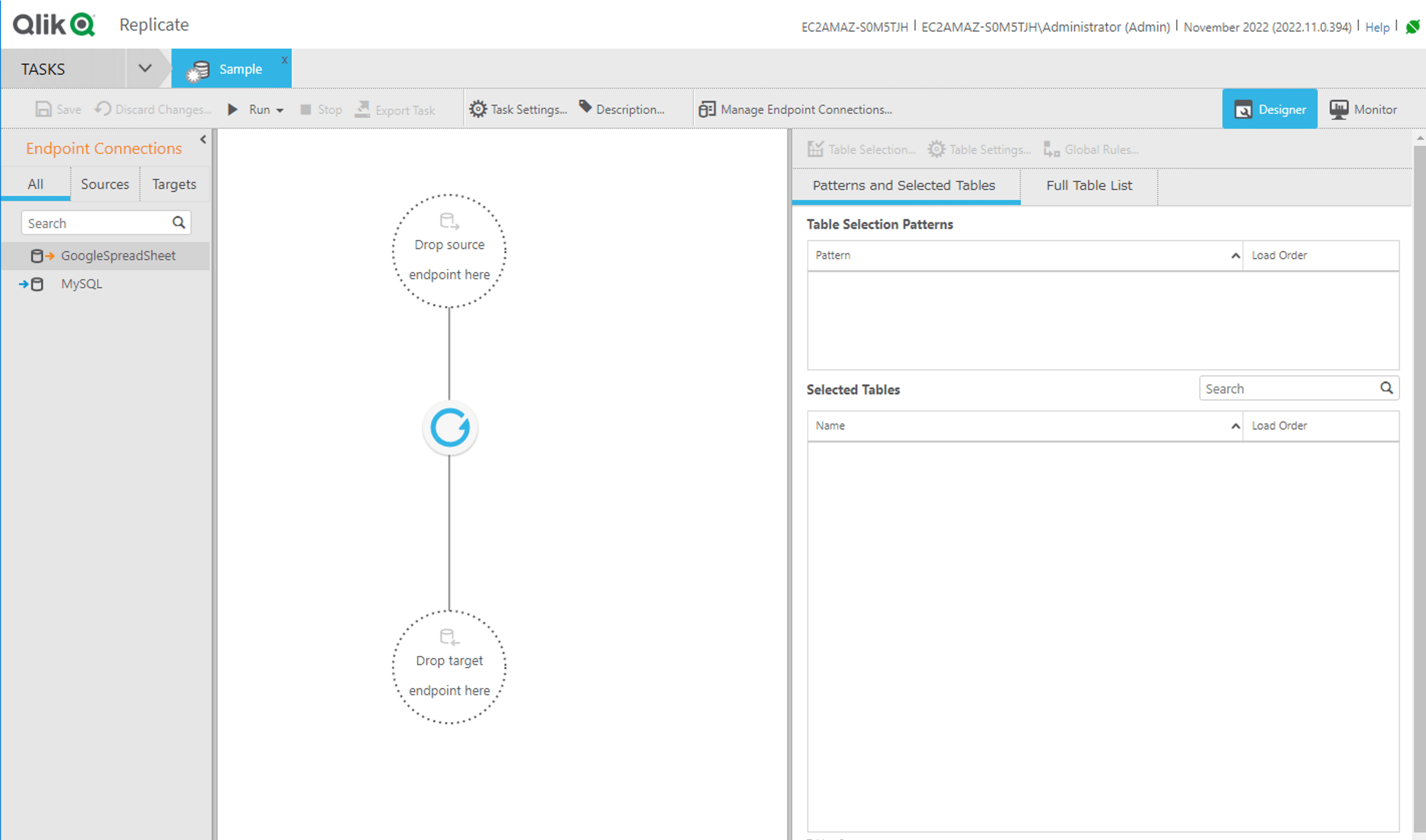This screenshot has height=840, width=1426.
Task: Open Task Settings gear icon
Action: tap(478, 109)
